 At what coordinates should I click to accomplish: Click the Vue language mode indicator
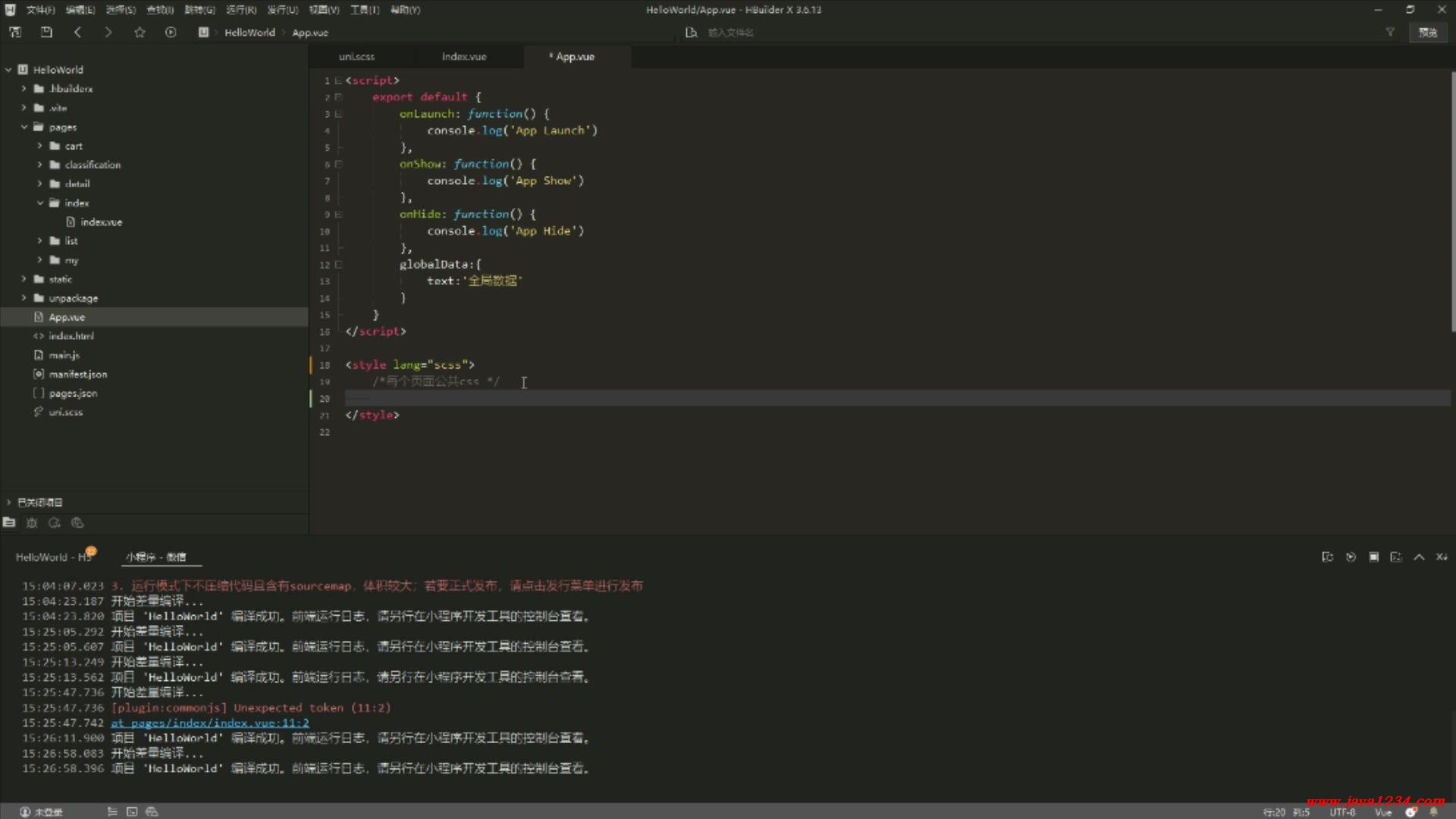[x=1383, y=812]
